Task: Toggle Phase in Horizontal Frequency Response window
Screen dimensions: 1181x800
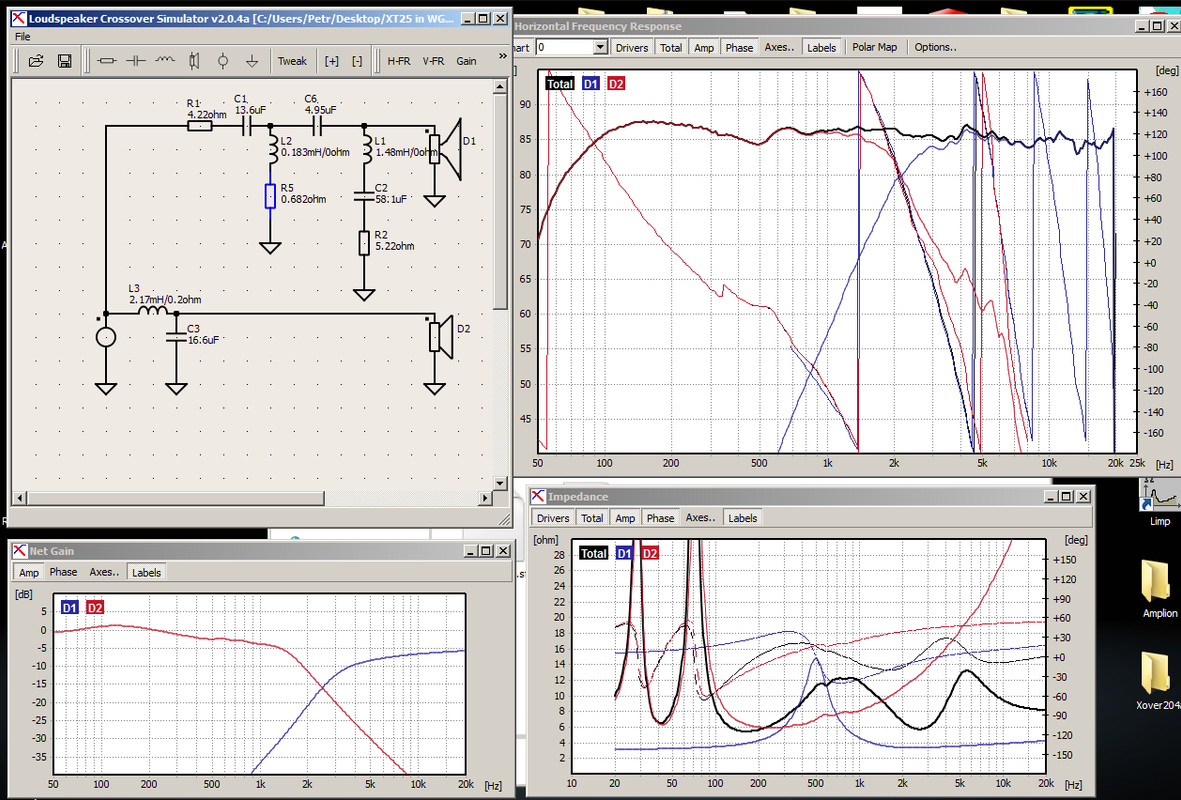Action: tap(739, 47)
